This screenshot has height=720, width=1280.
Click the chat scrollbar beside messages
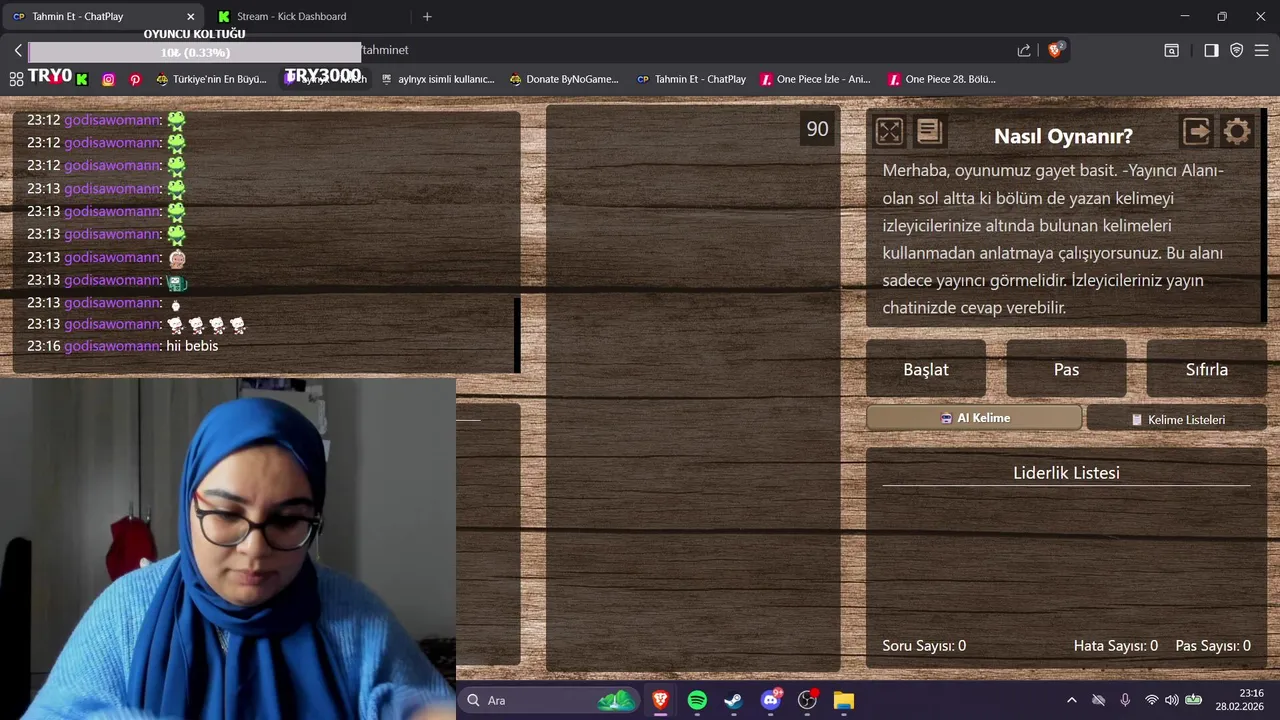tap(517, 334)
